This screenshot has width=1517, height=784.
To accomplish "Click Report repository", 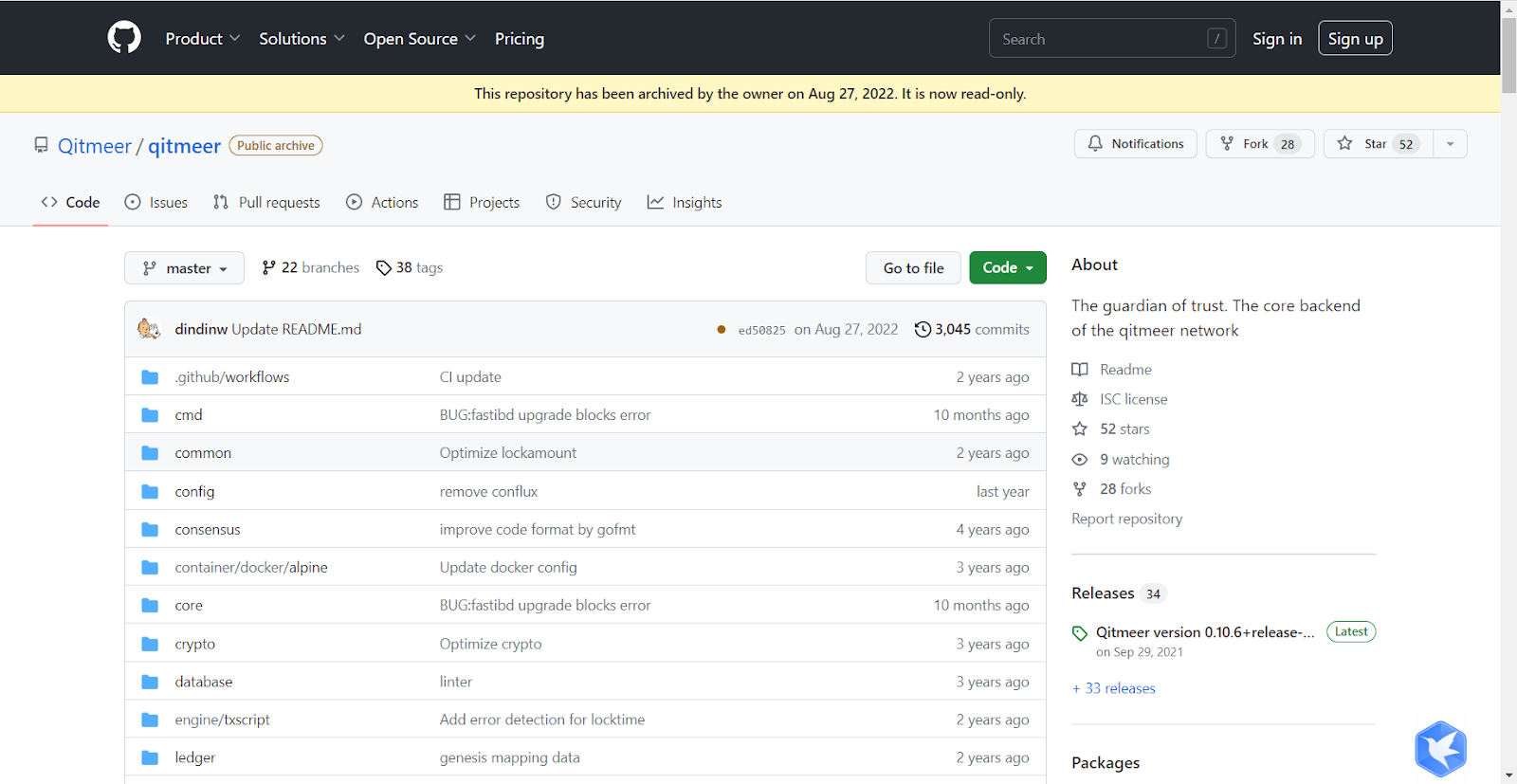I will (x=1127, y=520).
